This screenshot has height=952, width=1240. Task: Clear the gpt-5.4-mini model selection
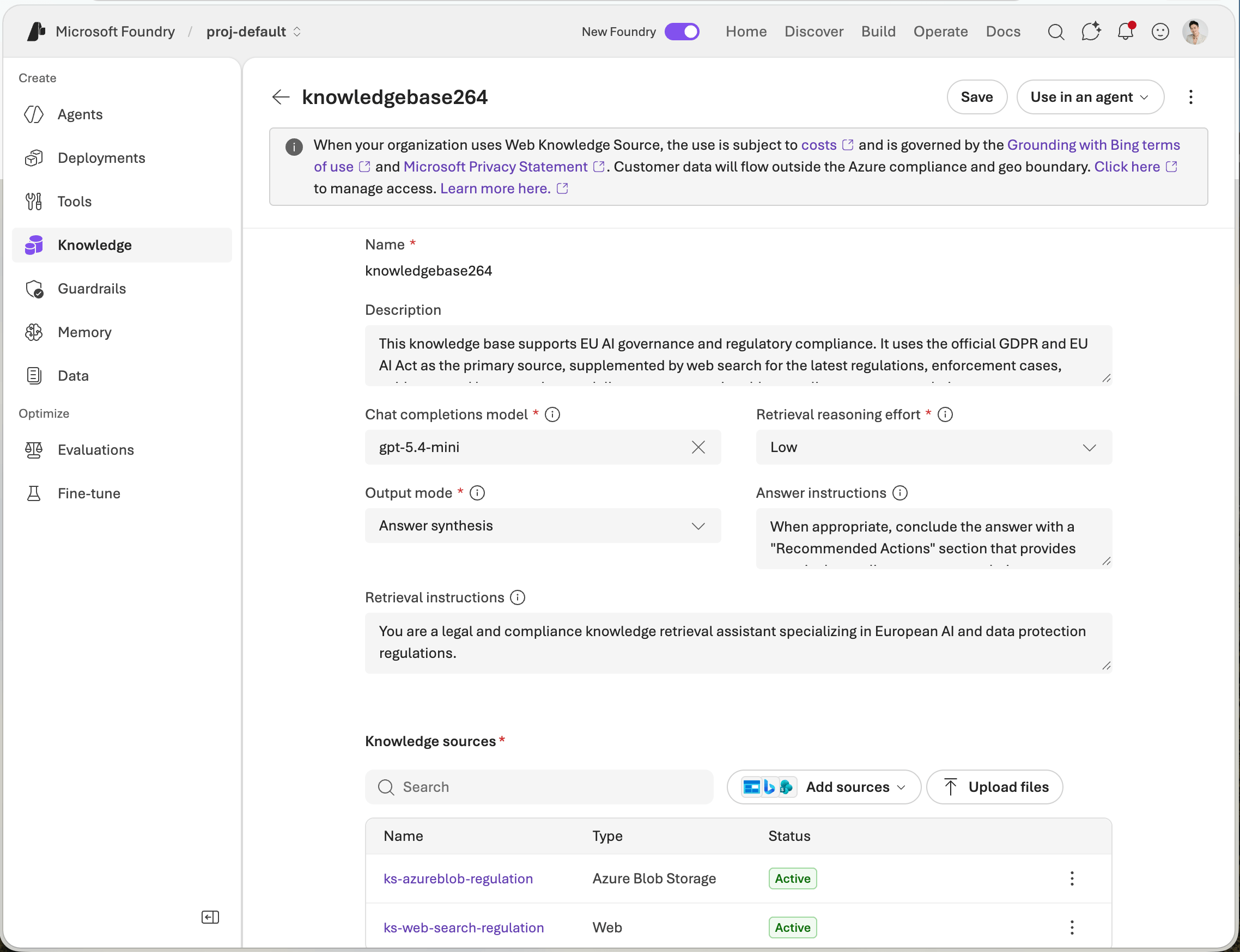click(698, 447)
